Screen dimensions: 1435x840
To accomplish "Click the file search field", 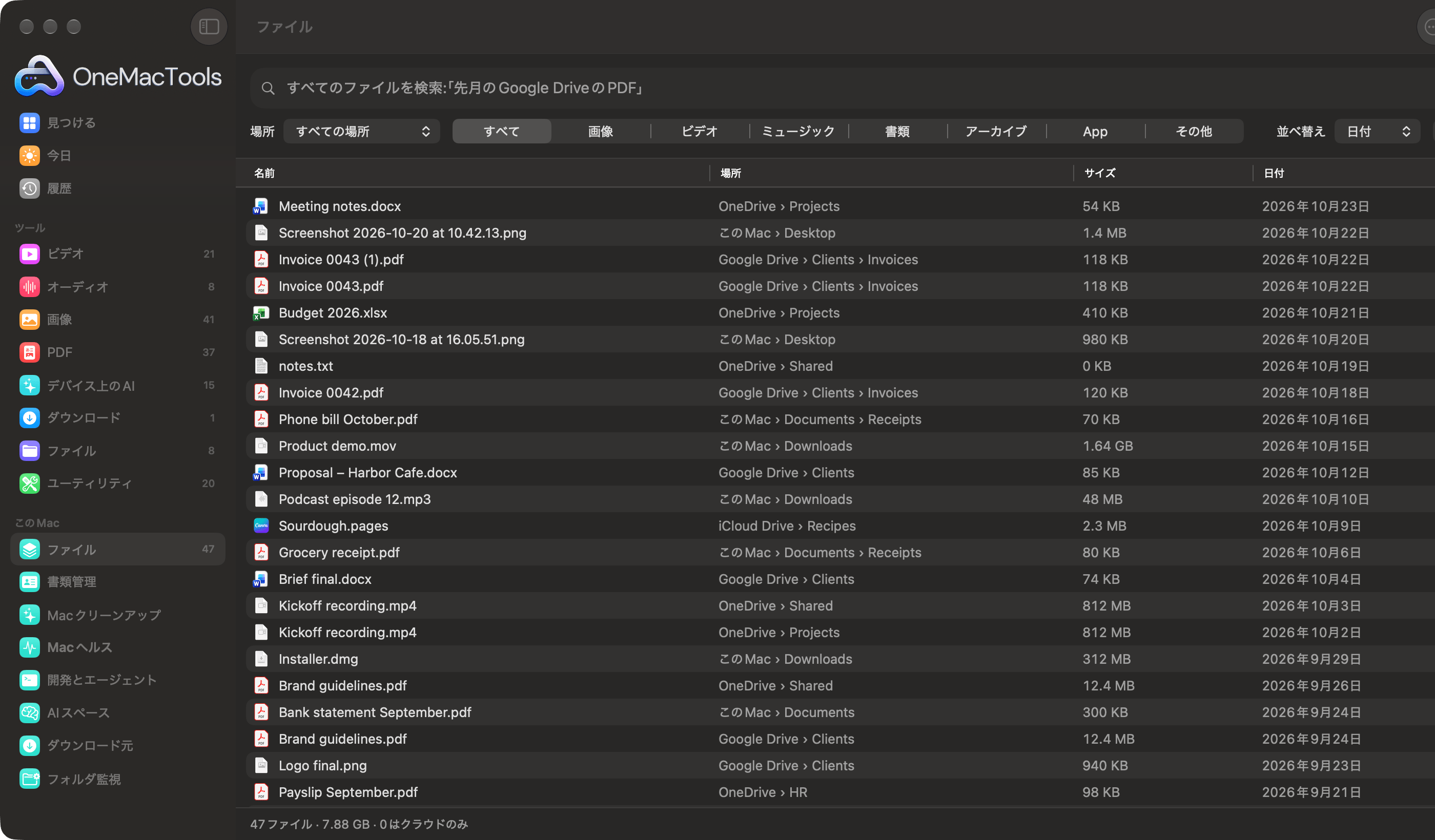I will (x=843, y=88).
